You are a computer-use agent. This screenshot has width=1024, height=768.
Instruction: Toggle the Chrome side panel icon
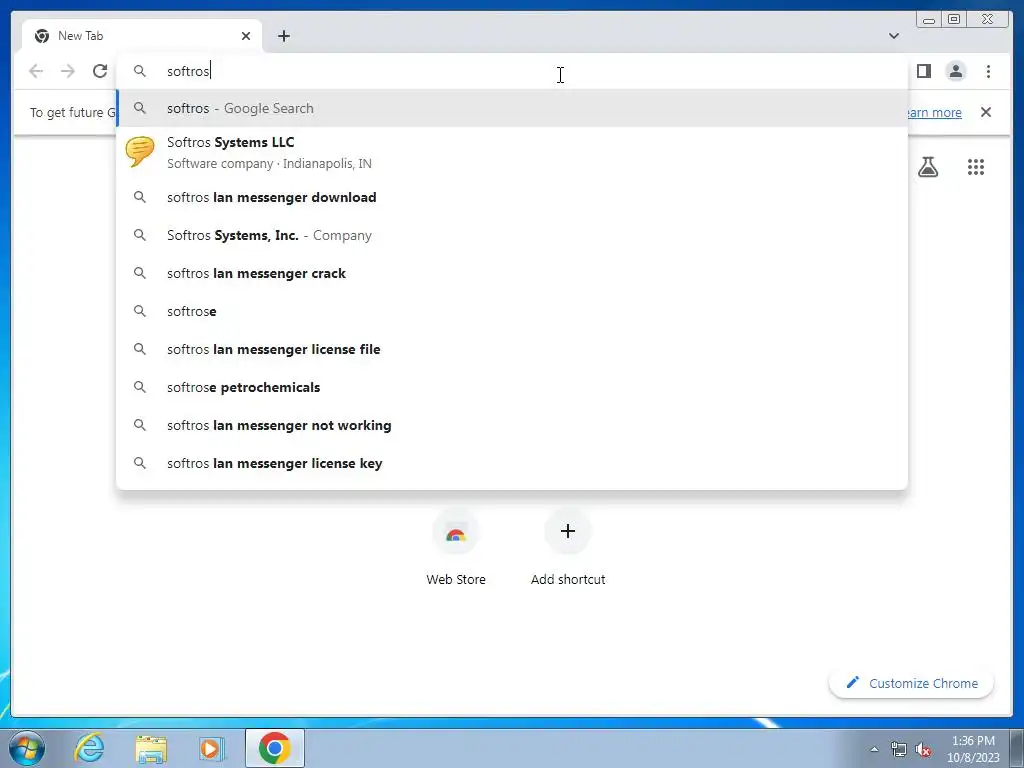click(923, 71)
